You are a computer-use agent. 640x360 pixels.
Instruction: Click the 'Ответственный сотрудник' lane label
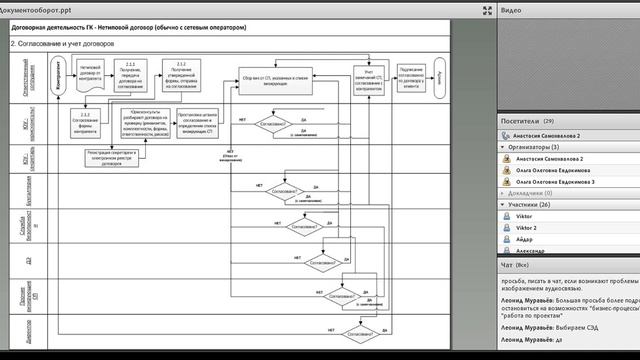[x=28, y=78]
